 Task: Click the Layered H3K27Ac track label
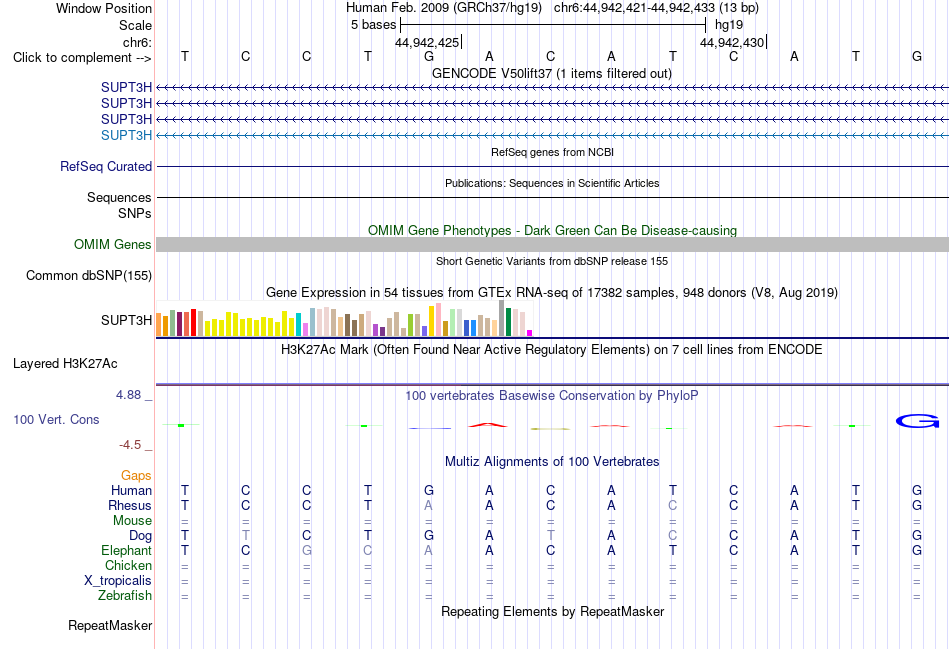[x=65, y=364]
